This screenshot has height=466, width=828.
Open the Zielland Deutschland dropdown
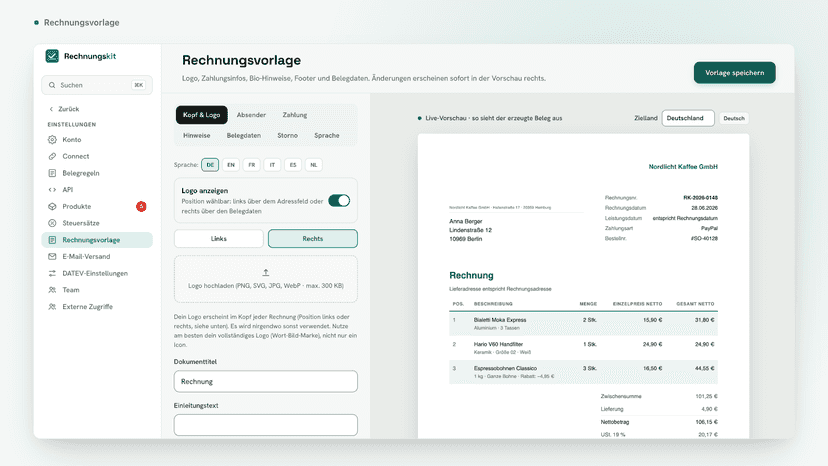[688, 118]
